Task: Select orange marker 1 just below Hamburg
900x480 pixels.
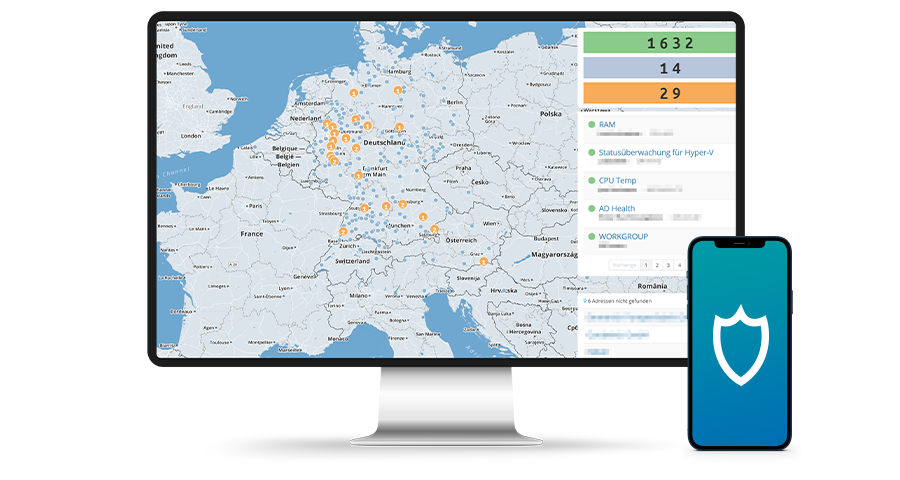Action: tap(397, 90)
